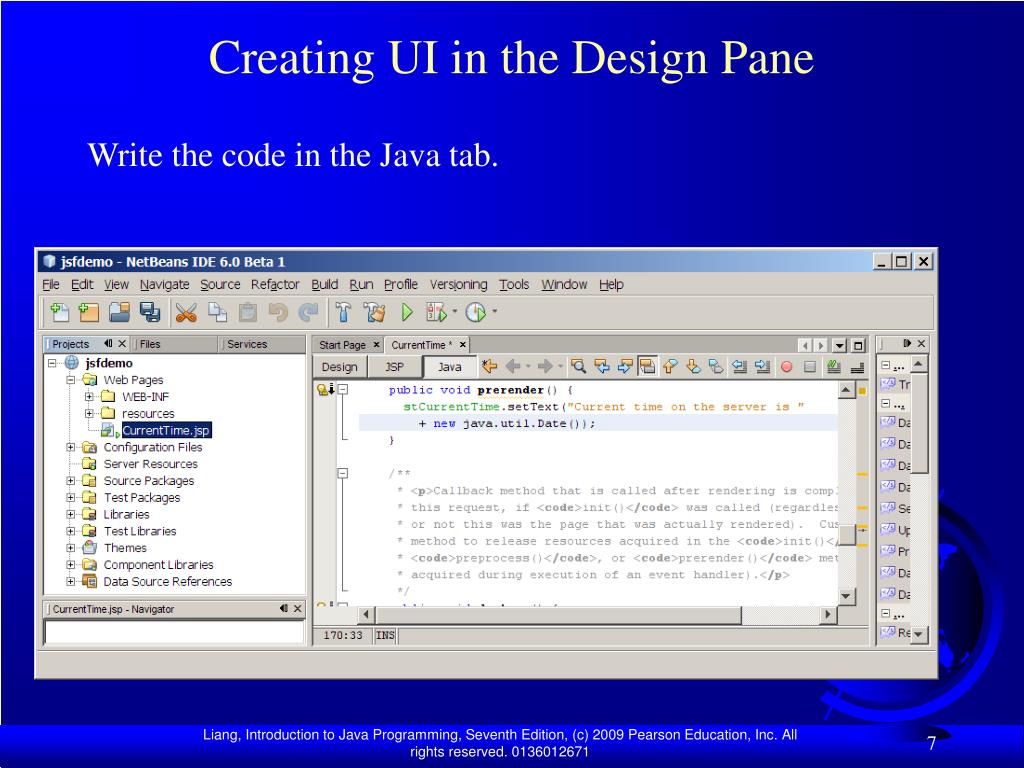The height and width of the screenshot is (768, 1024).
Task: Click the Cut scissors icon
Action: click(x=186, y=312)
